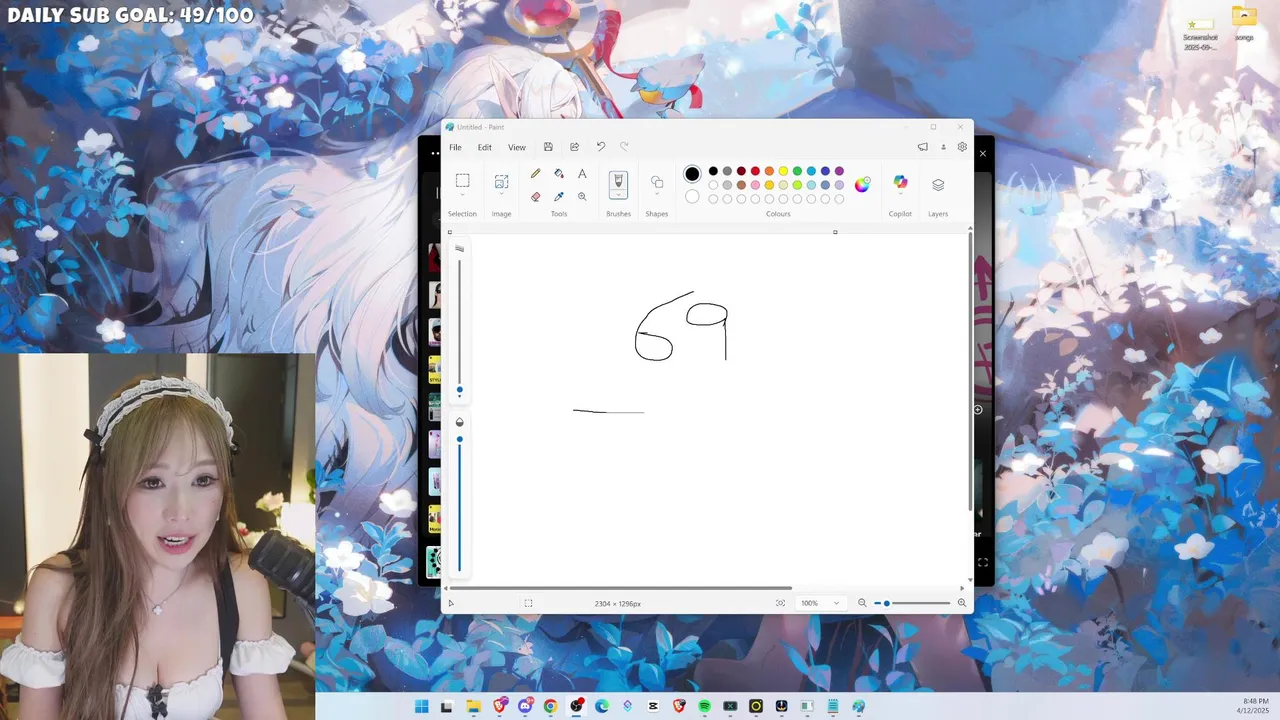This screenshot has width=1280, height=720.
Task: Pick the green colour swatch
Action: tap(797, 171)
